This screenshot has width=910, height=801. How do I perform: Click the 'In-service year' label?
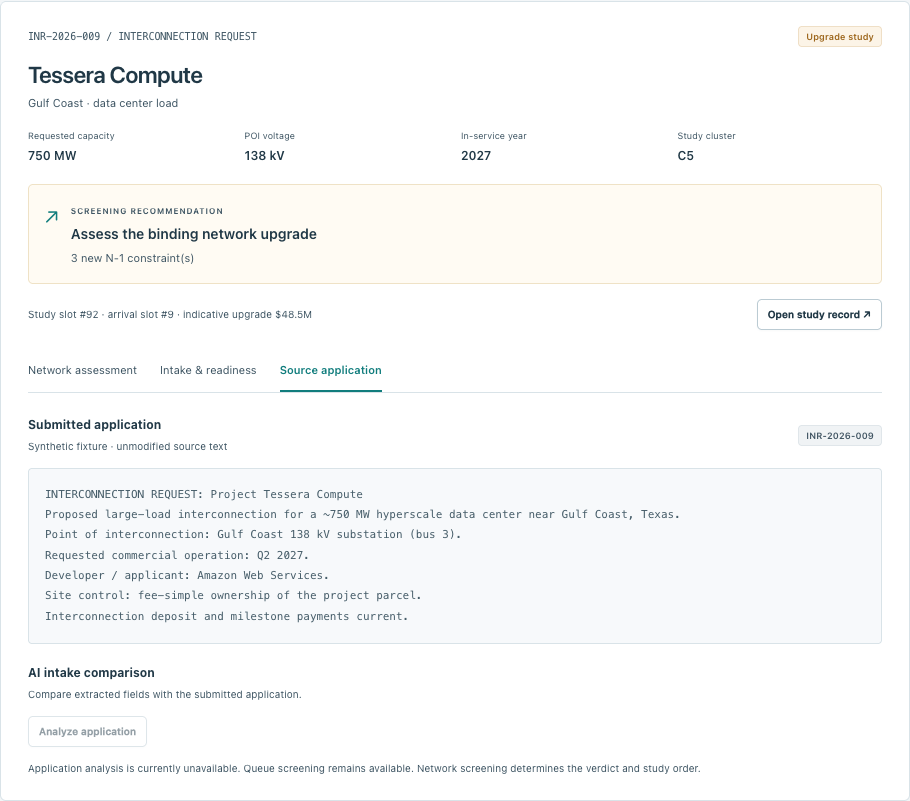(494, 136)
